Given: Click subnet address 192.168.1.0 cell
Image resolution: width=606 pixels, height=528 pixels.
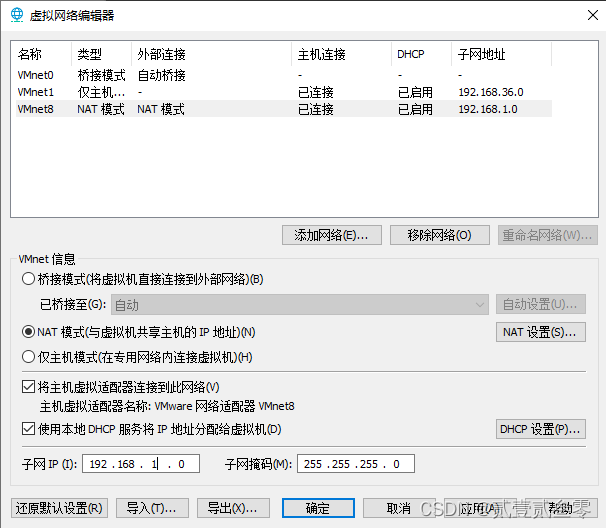Looking at the screenshot, I should point(488,109).
